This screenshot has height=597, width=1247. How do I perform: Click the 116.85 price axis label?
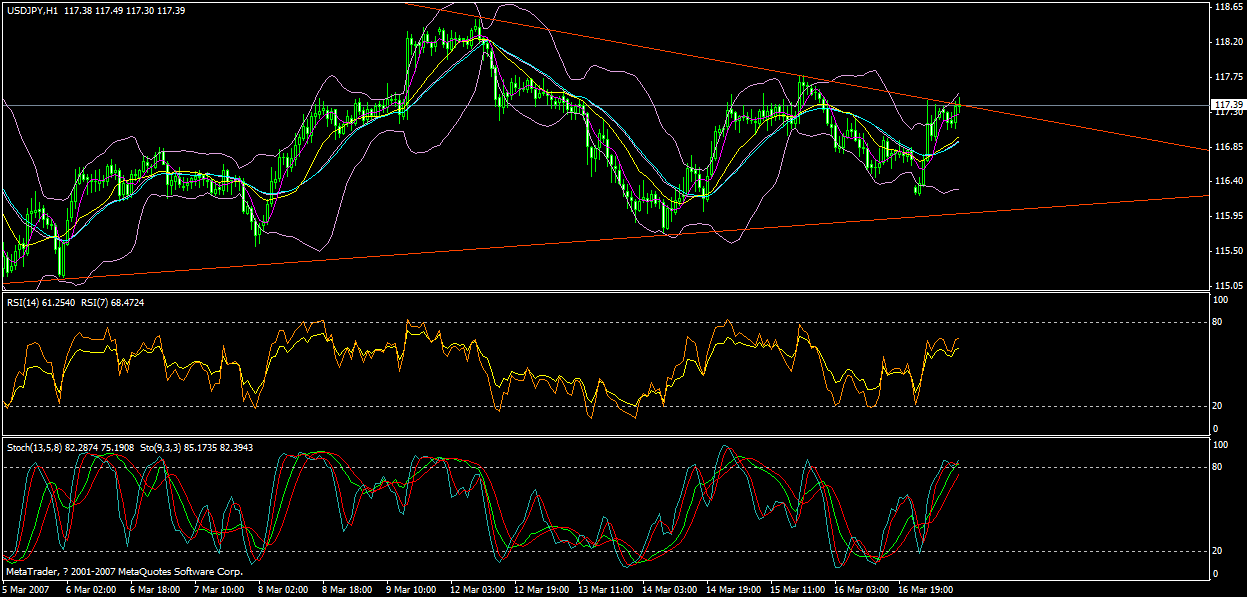tap(1228, 147)
